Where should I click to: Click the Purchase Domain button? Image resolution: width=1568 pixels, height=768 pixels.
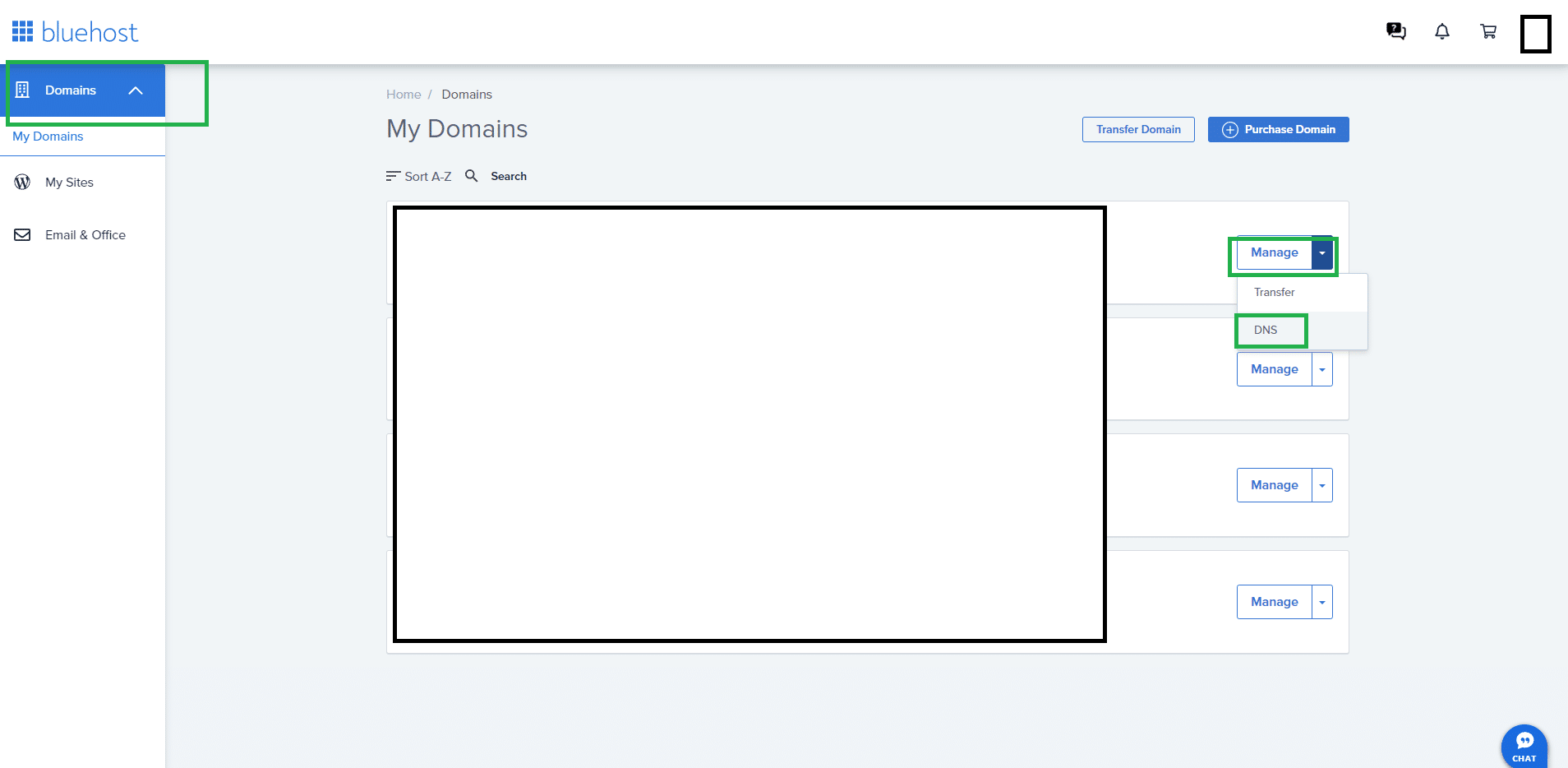pyautogui.click(x=1278, y=130)
